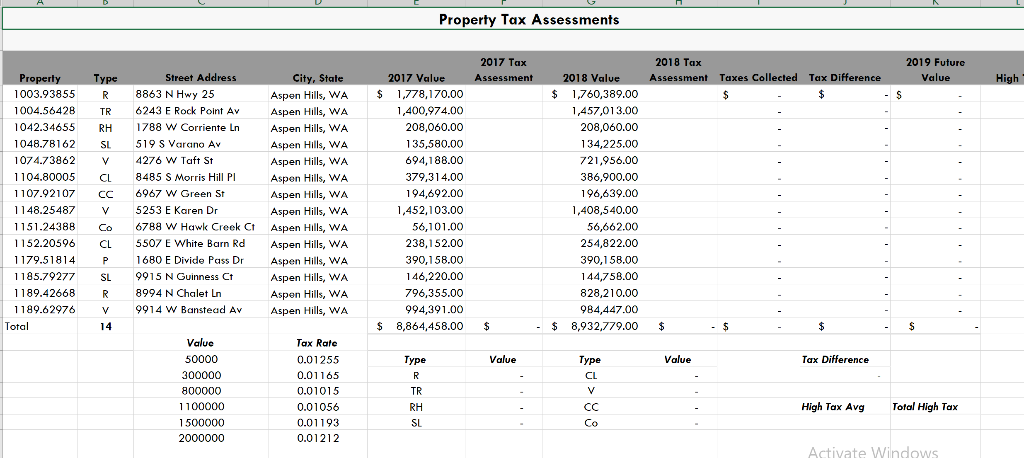Click 2017 value 694,188.00
The width and height of the screenshot is (1024, 458).
(434, 160)
